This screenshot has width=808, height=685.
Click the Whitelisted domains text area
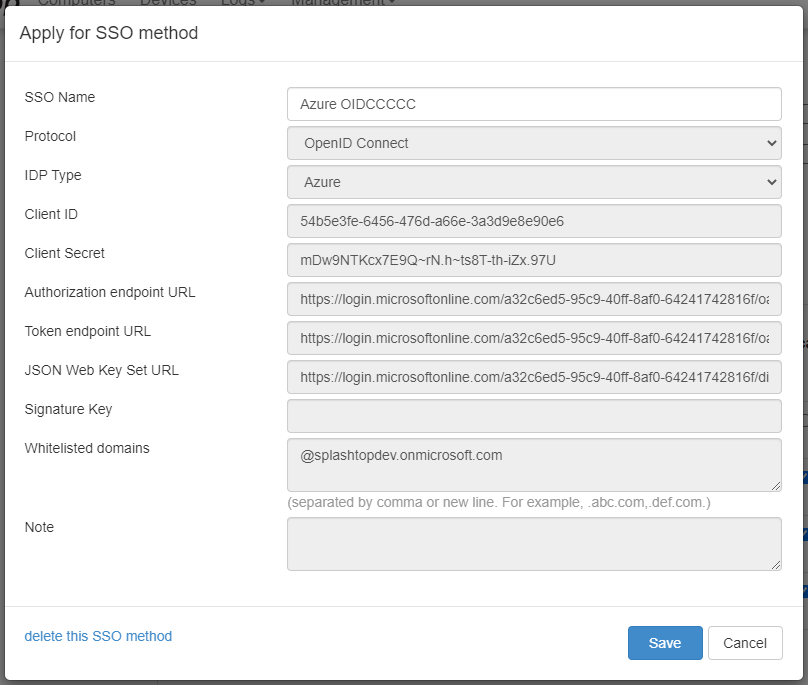point(534,465)
